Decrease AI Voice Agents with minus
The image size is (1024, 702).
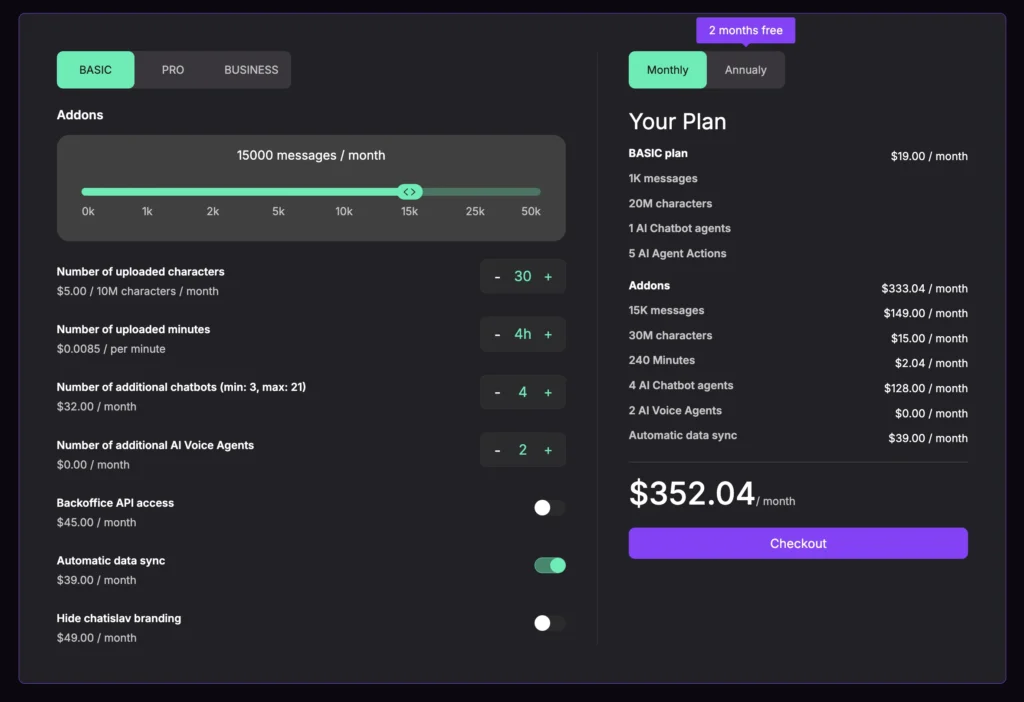click(498, 450)
